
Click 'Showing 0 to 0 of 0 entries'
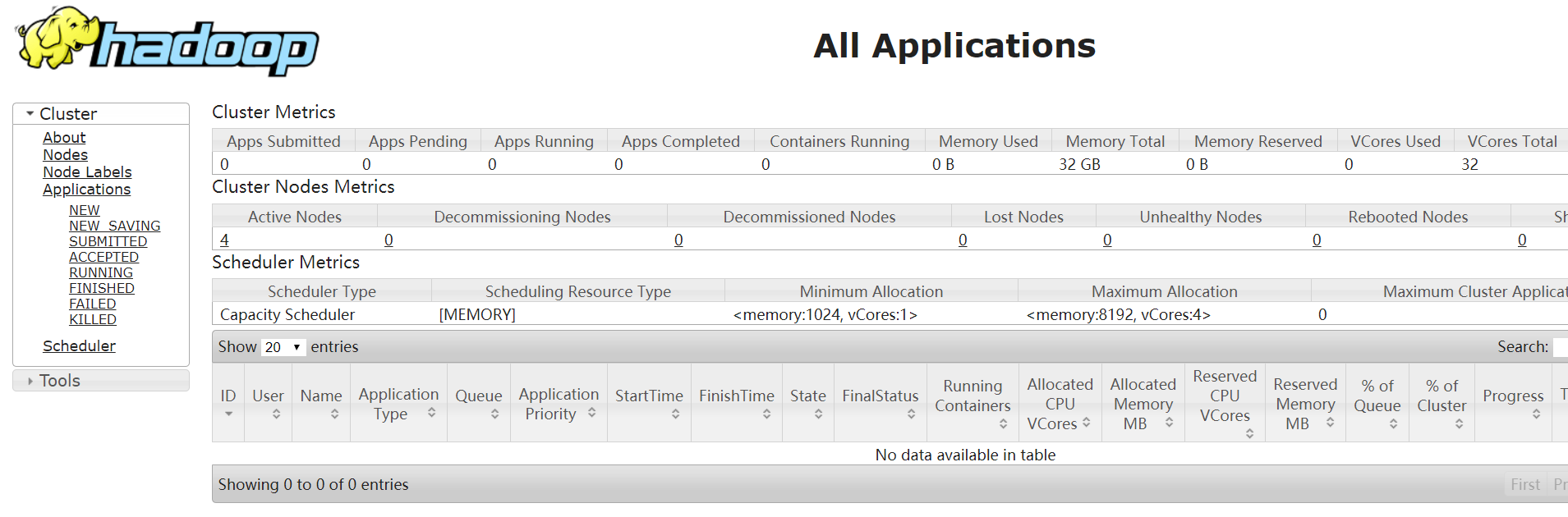click(313, 485)
